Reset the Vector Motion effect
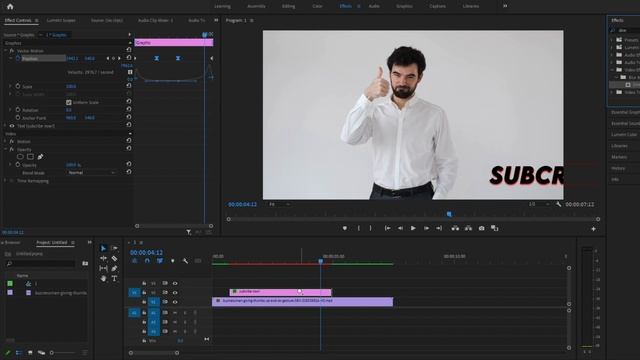The width and height of the screenshot is (640, 360). [129, 50]
